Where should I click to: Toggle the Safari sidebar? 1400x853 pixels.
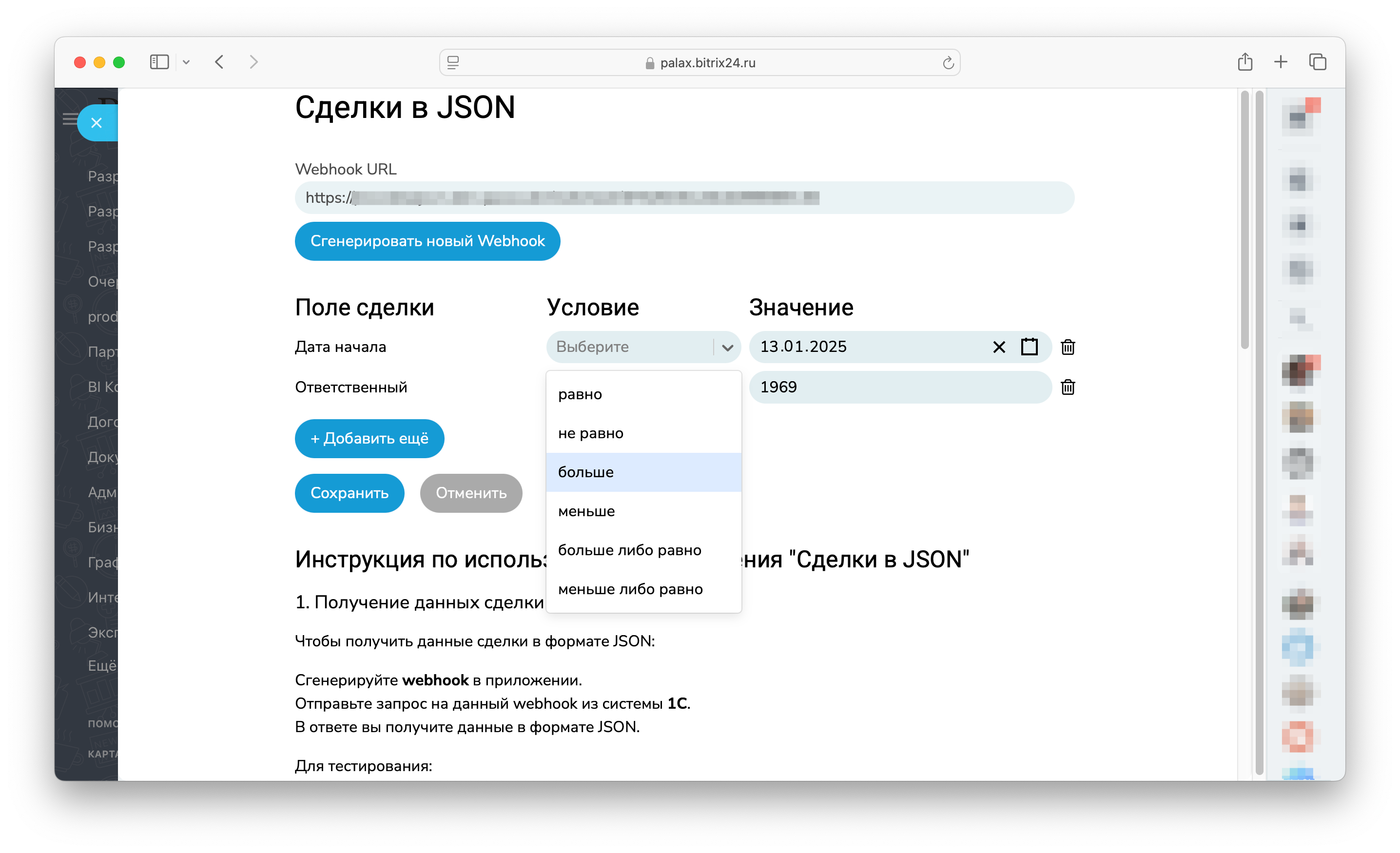point(159,62)
